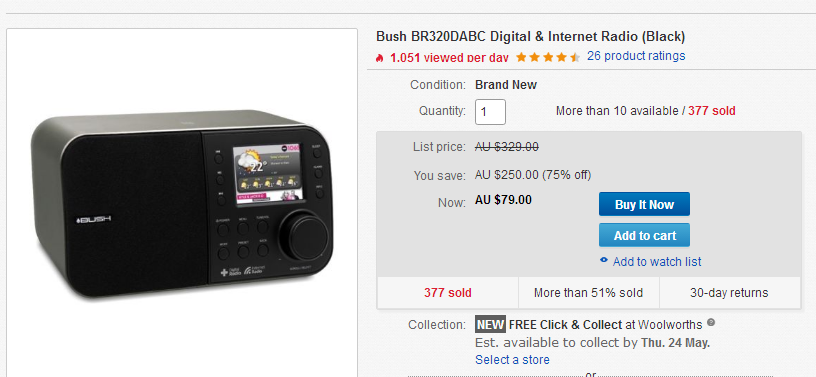Click the NEW badge in Collection row
The image size is (816, 377).
[x=490, y=325]
